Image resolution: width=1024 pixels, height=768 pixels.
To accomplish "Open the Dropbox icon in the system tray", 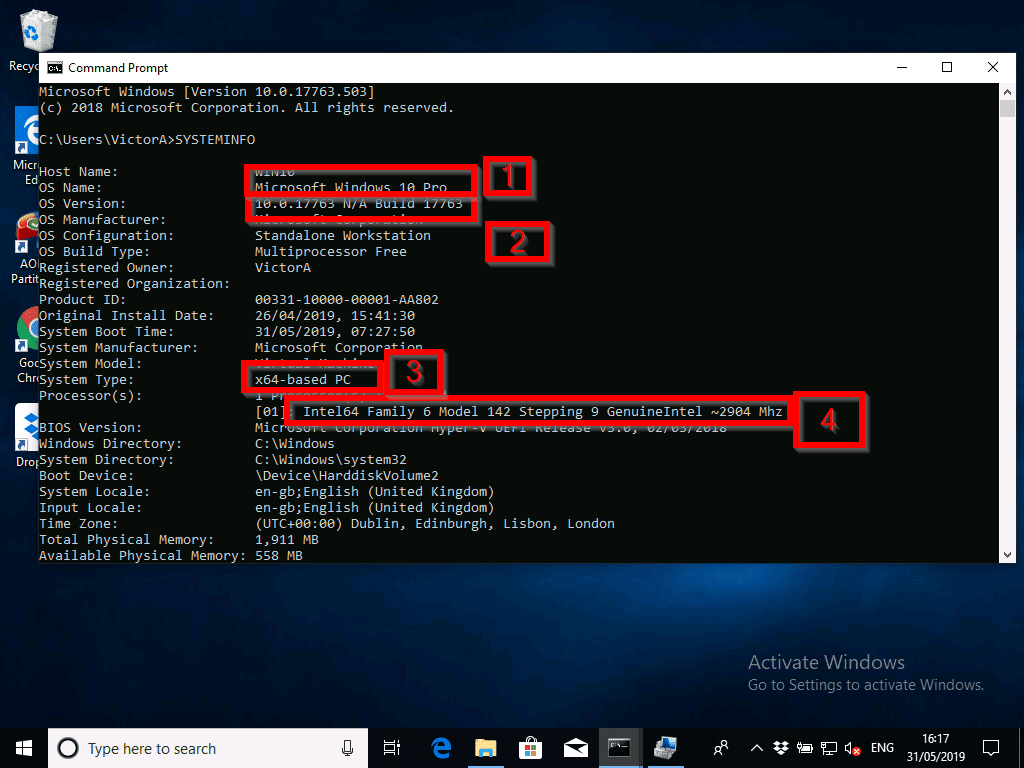I will tap(780, 748).
